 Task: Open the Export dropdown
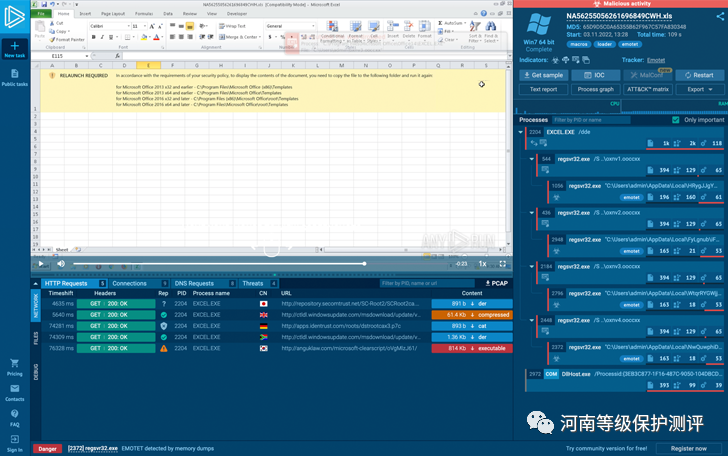click(x=695, y=89)
